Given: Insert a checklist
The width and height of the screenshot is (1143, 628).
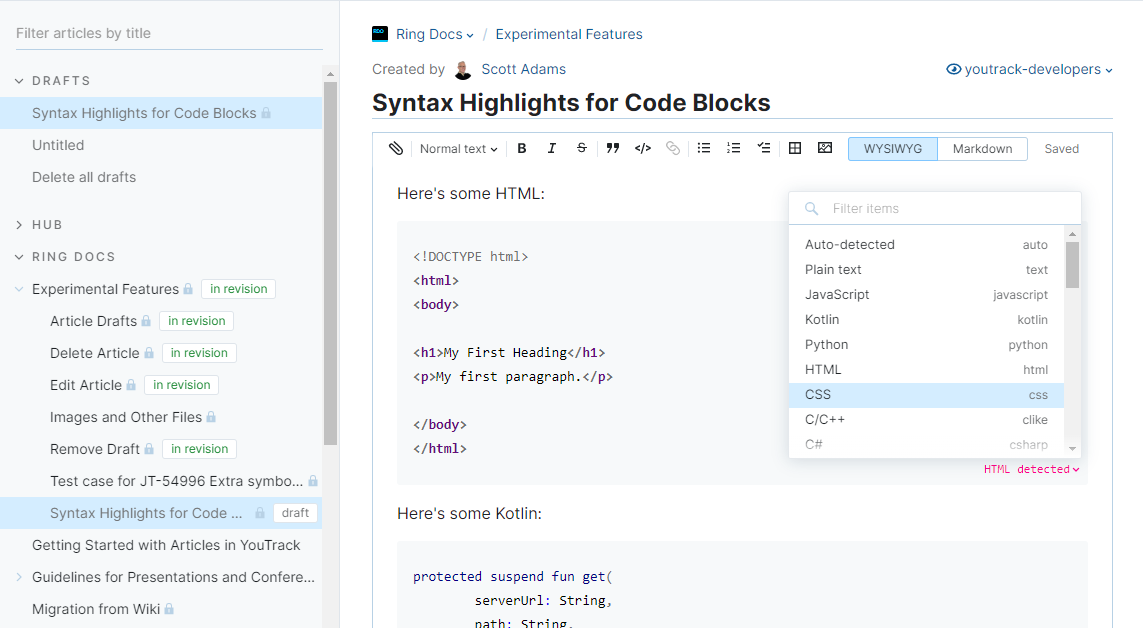Looking at the screenshot, I should (764, 148).
